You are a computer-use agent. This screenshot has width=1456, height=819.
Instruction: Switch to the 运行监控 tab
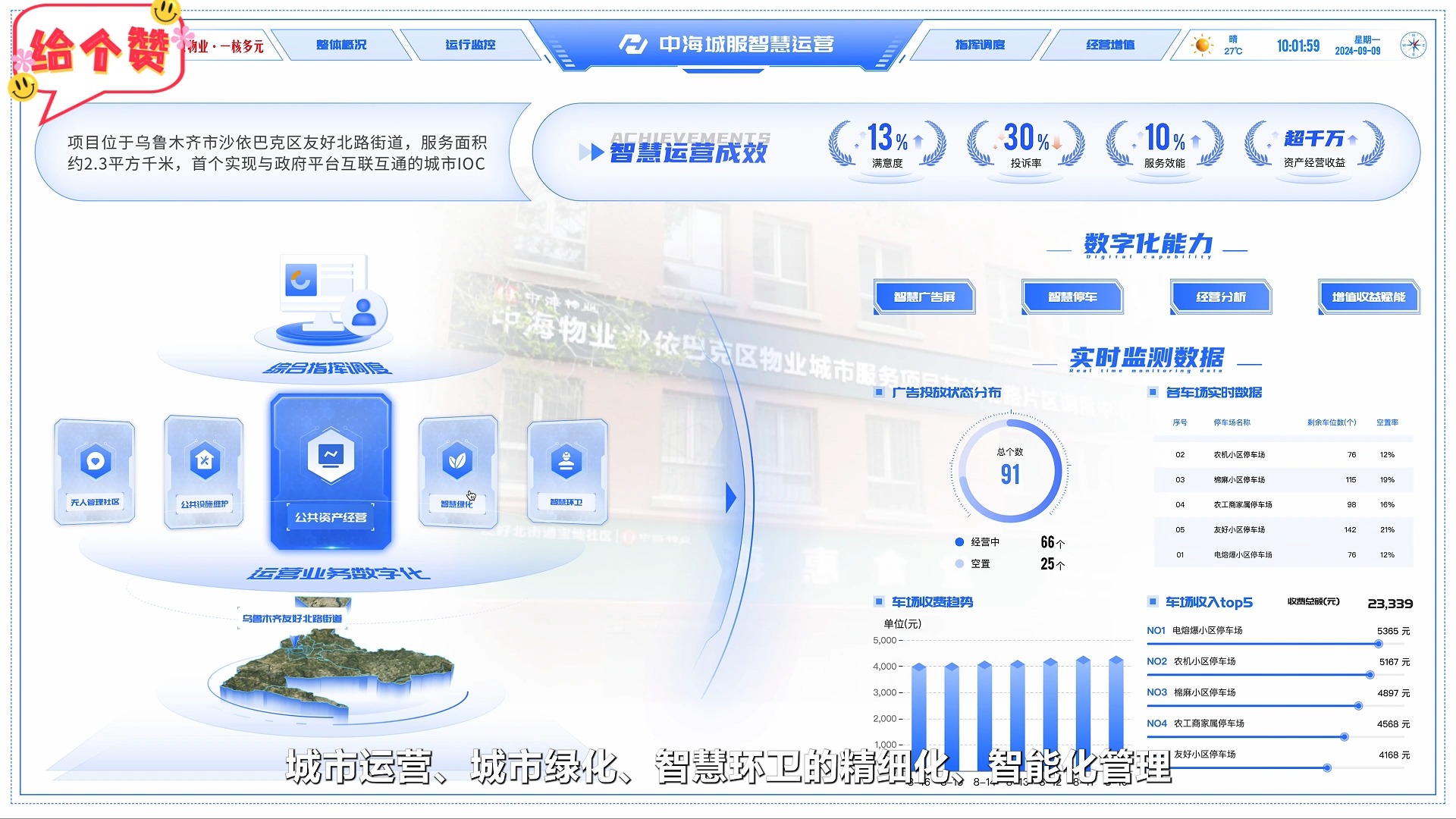tap(470, 45)
